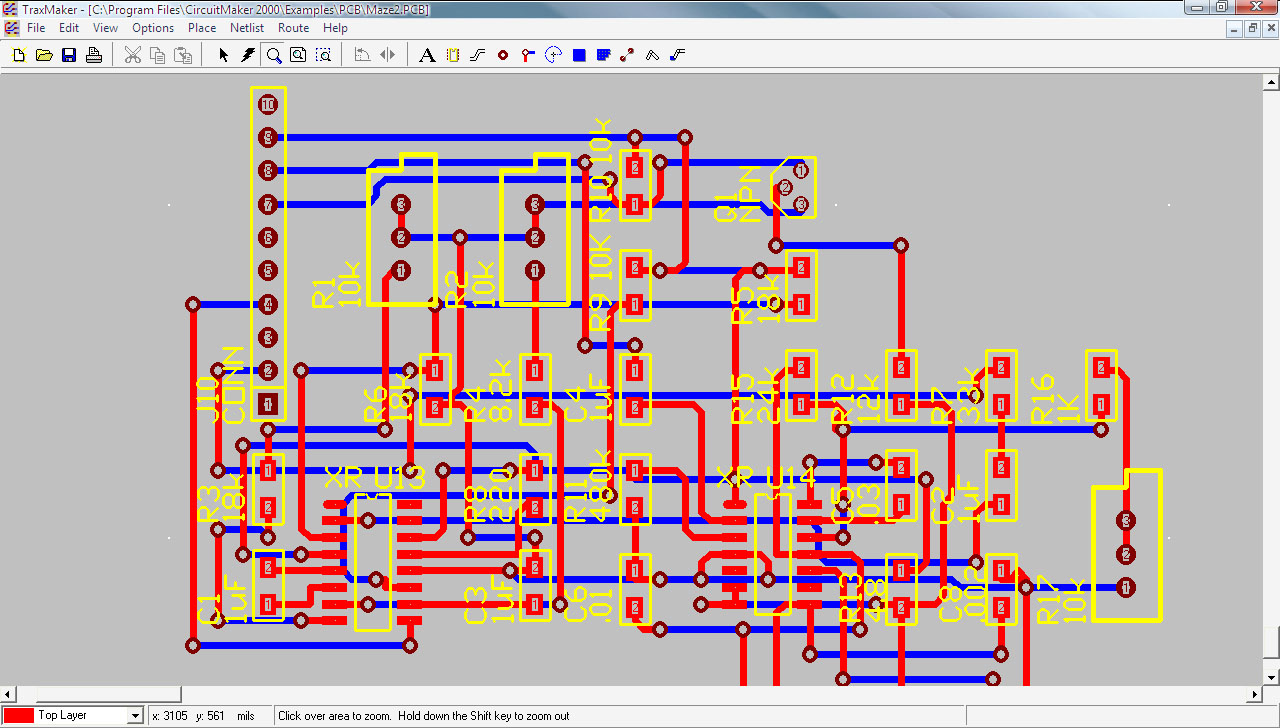Activate the Place Via tool
The image size is (1280, 728).
coord(527,55)
